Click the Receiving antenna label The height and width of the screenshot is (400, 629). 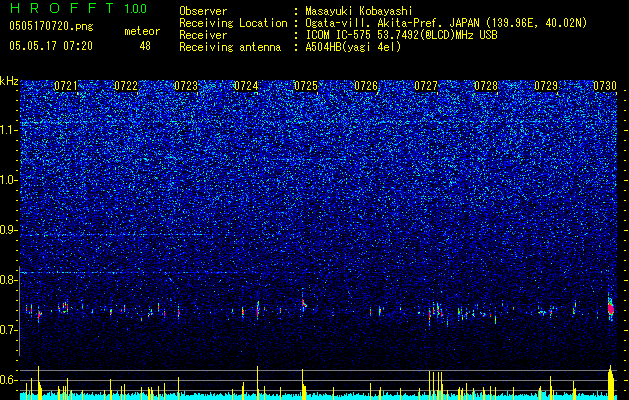(230, 47)
